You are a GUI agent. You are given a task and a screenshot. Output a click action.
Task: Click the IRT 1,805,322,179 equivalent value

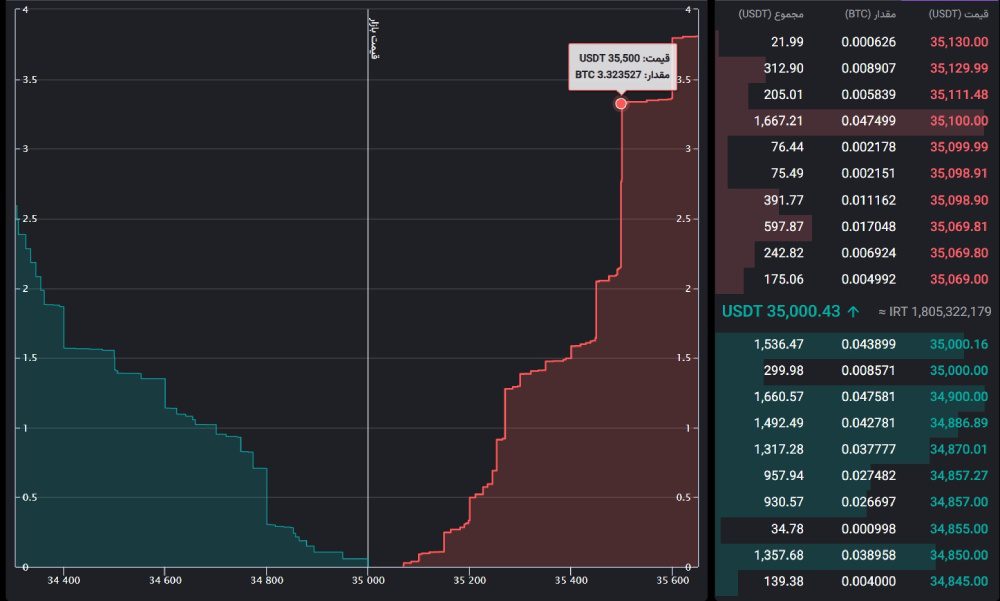click(934, 312)
